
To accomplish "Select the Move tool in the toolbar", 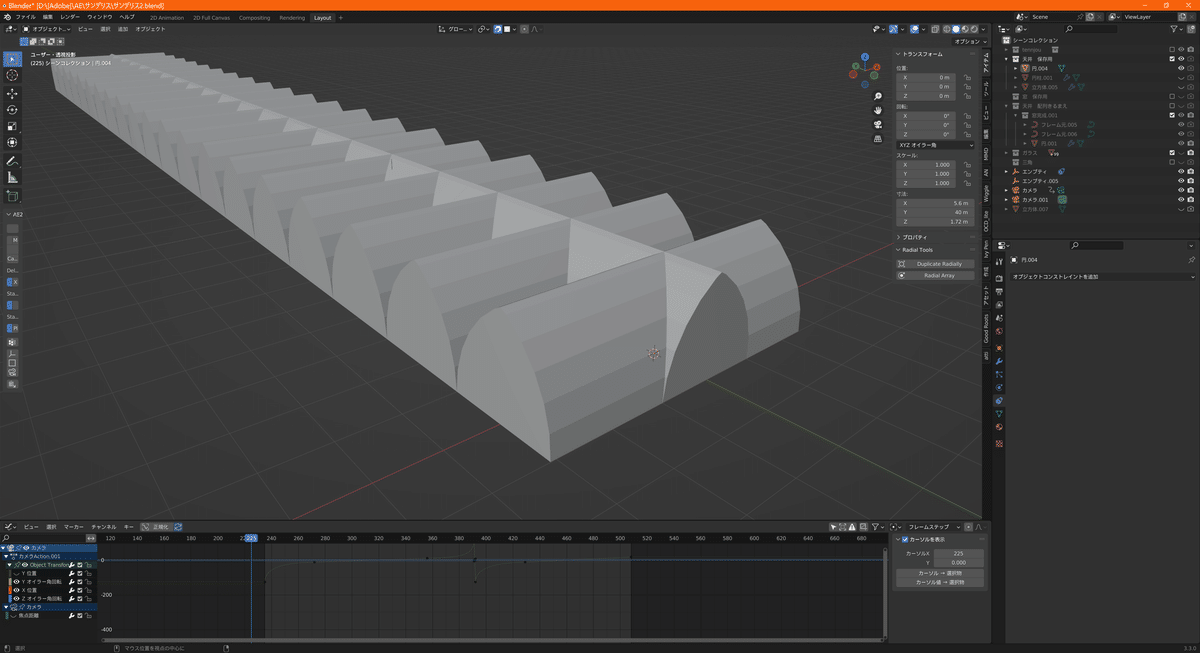I will [x=12, y=93].
